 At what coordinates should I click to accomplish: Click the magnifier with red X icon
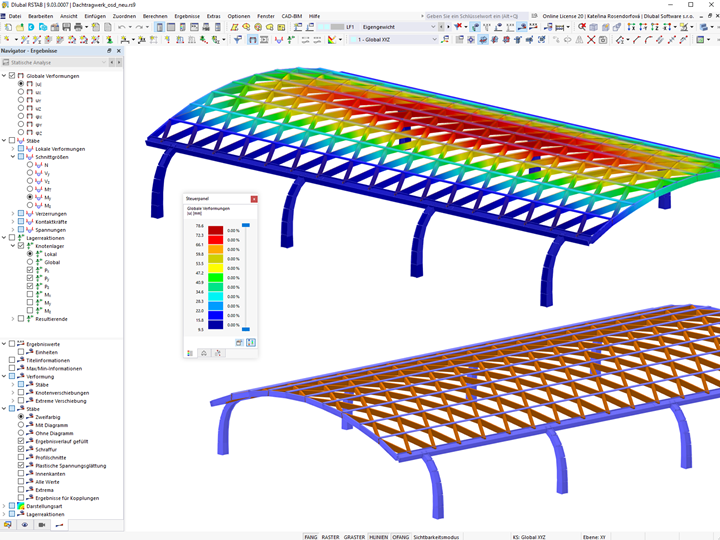tap(582, 27)
